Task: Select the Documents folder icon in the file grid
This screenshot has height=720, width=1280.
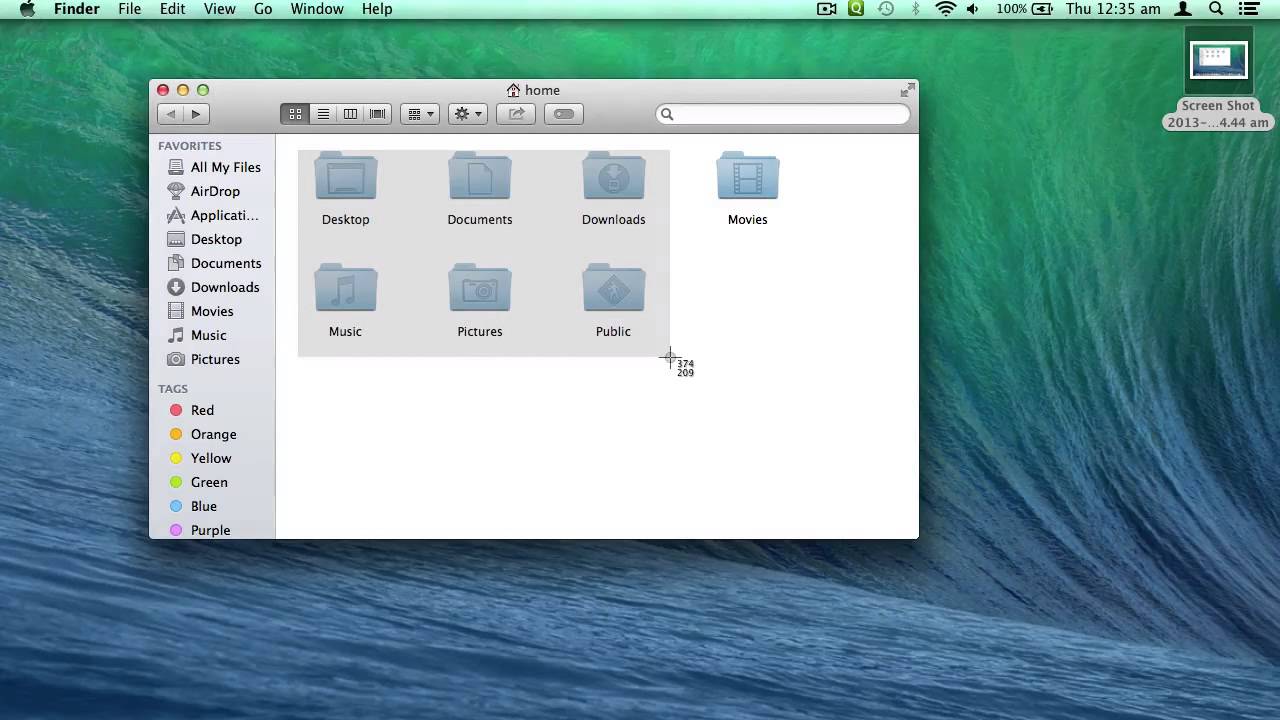Action: tap(480, 178)
